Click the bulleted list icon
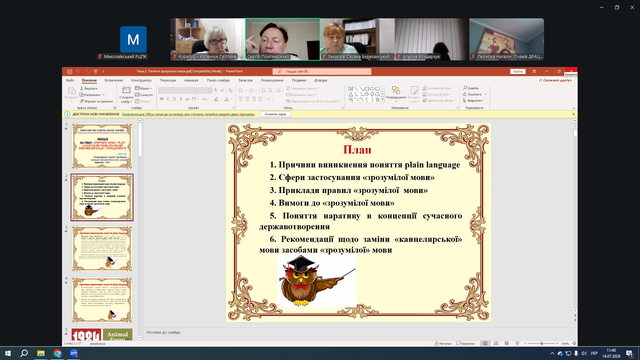Viewport: 640px width, 360px height. (x=241, y=90)
